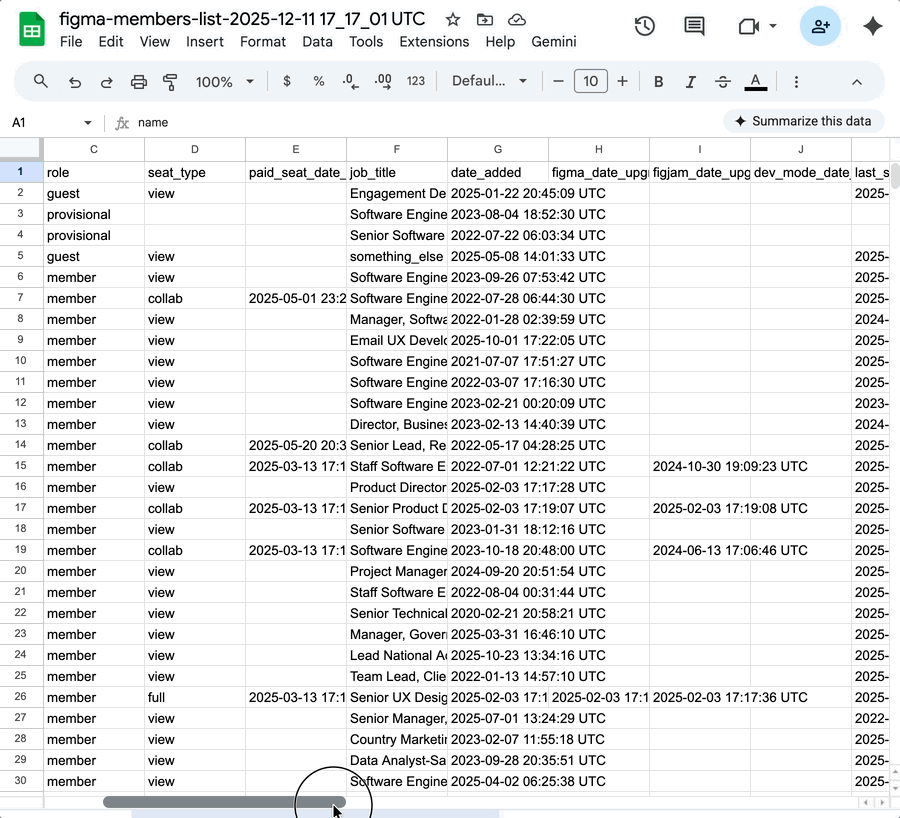This screenshot has height=818, width=900.
Task: Click the undo arrow icon
Action: (75, 82)
